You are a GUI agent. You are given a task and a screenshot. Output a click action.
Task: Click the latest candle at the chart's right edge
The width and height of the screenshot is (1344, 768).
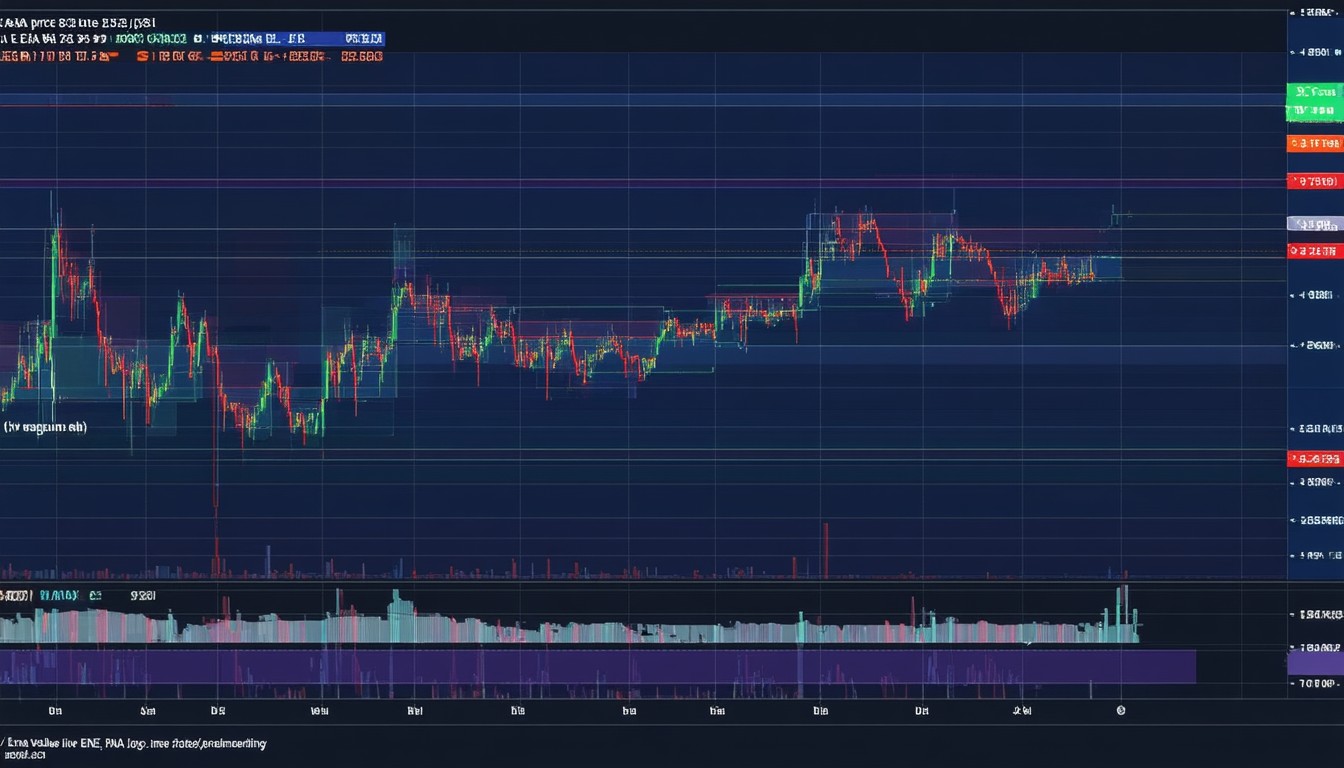[x=1114, y=215]
